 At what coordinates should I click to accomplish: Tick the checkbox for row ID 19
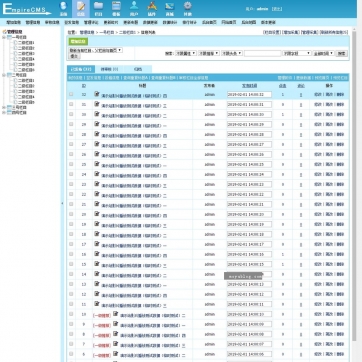point(71,224)
